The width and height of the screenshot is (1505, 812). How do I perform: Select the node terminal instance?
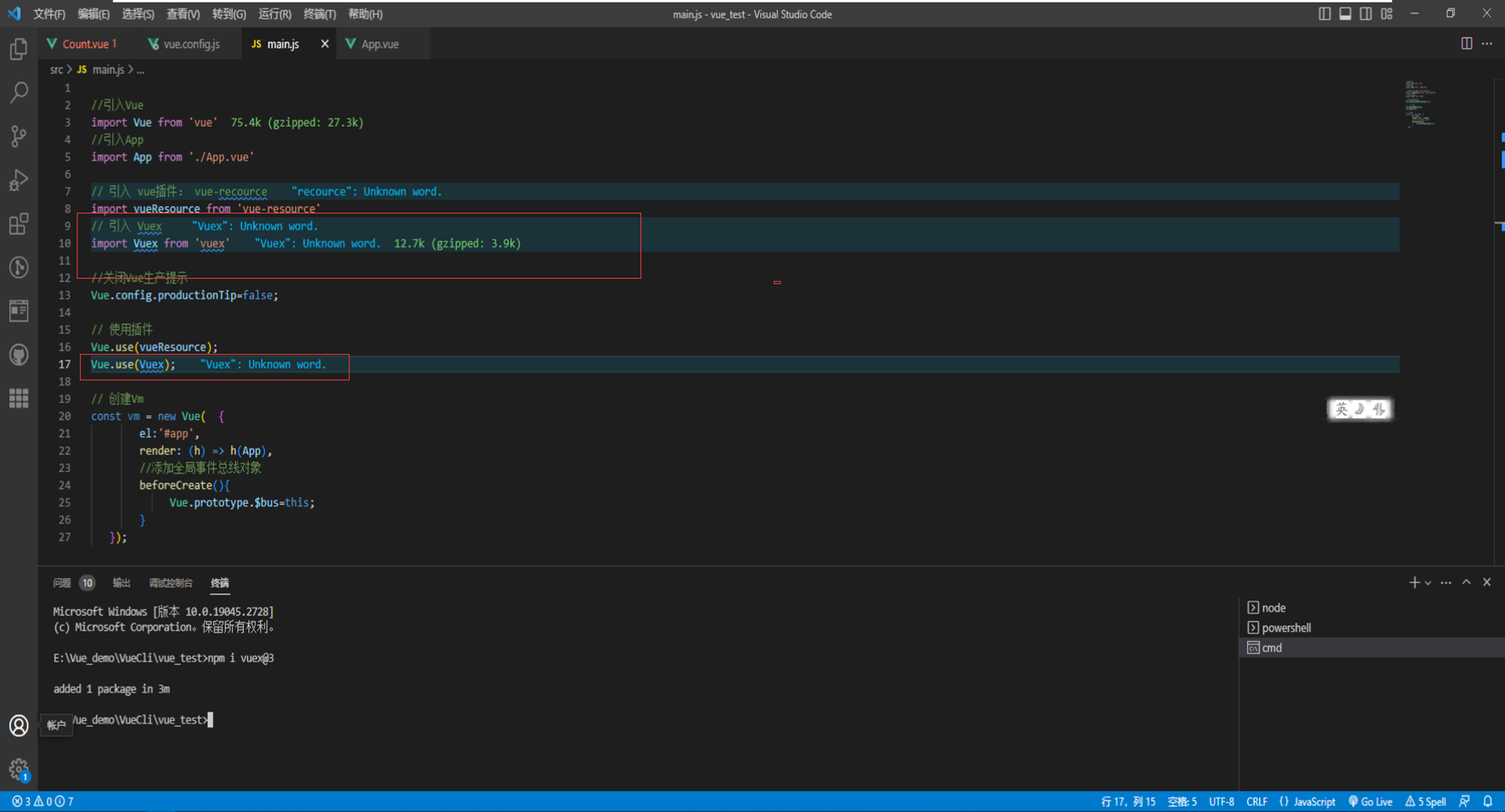point(1372,607)
